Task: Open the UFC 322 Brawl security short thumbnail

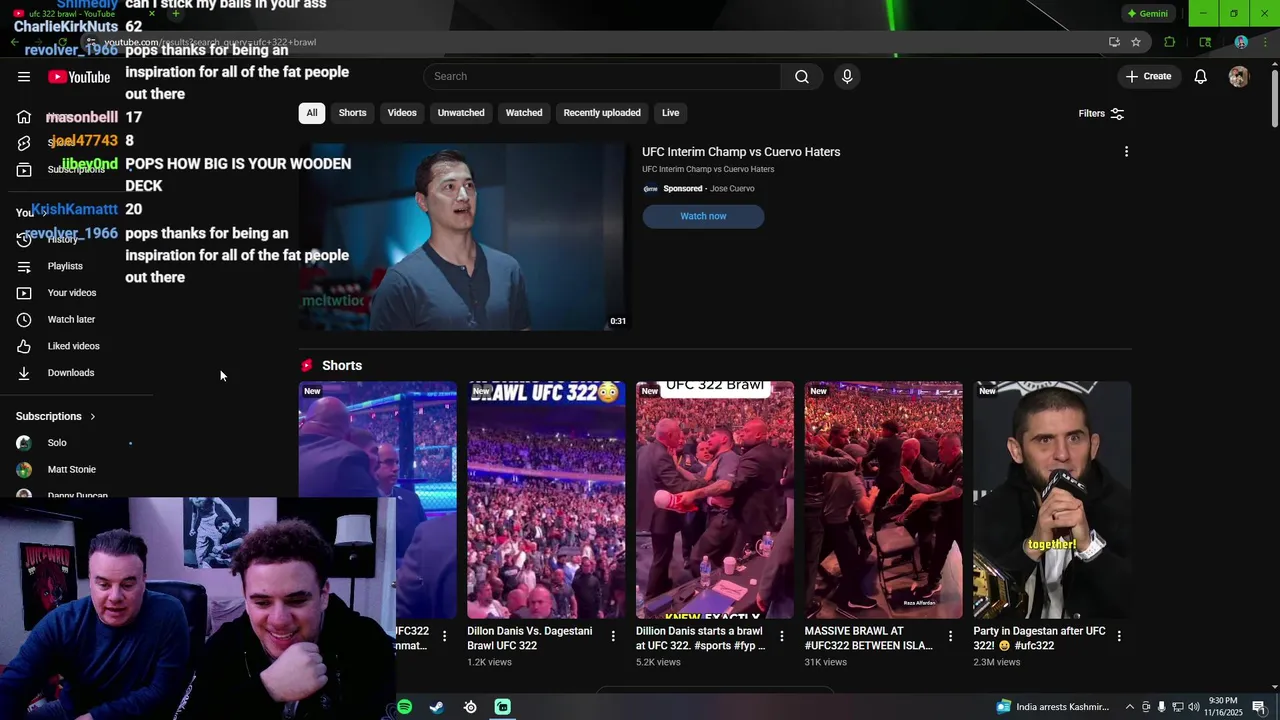Action: point(715,500)
